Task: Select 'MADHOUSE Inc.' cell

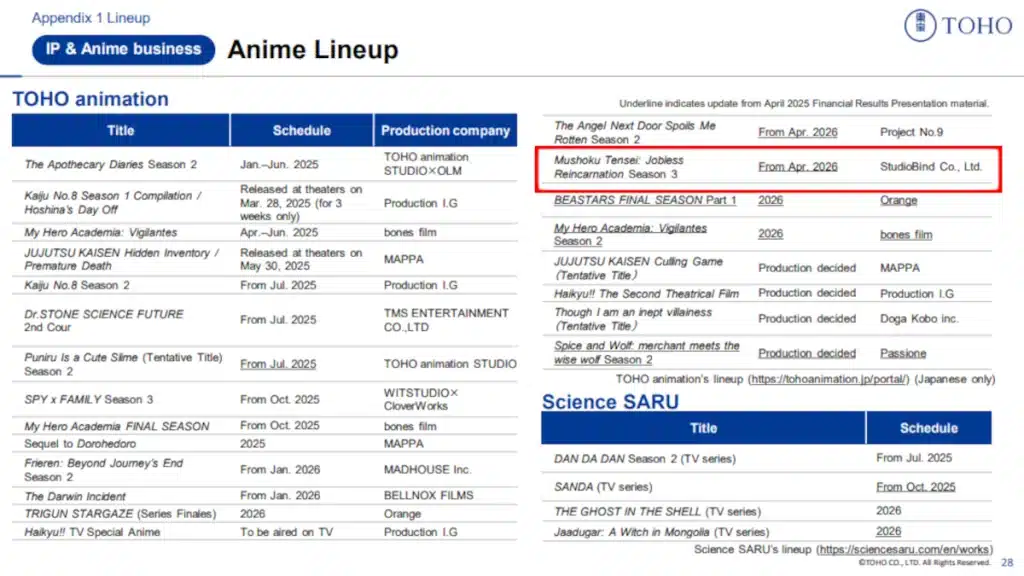Action: click(427, 470)
